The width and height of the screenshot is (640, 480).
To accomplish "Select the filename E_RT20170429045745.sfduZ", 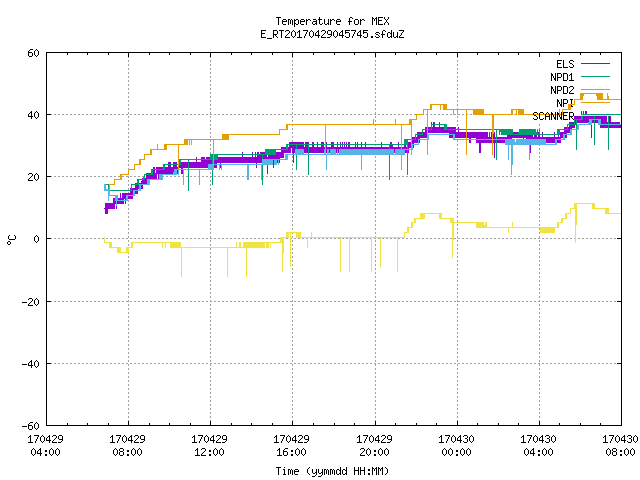I will click(332, 34).
